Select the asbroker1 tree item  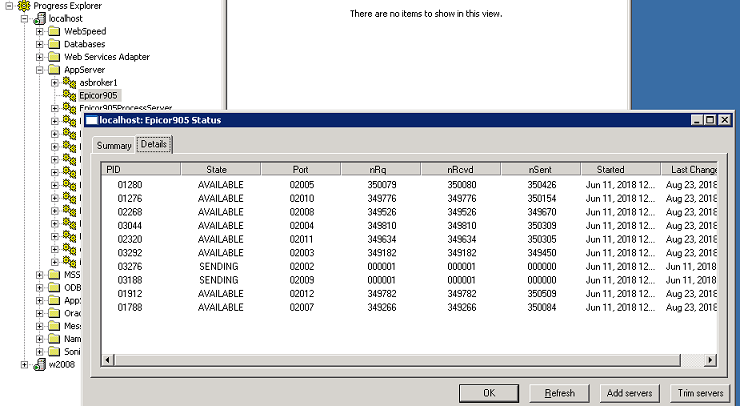(x=98, y=83)
